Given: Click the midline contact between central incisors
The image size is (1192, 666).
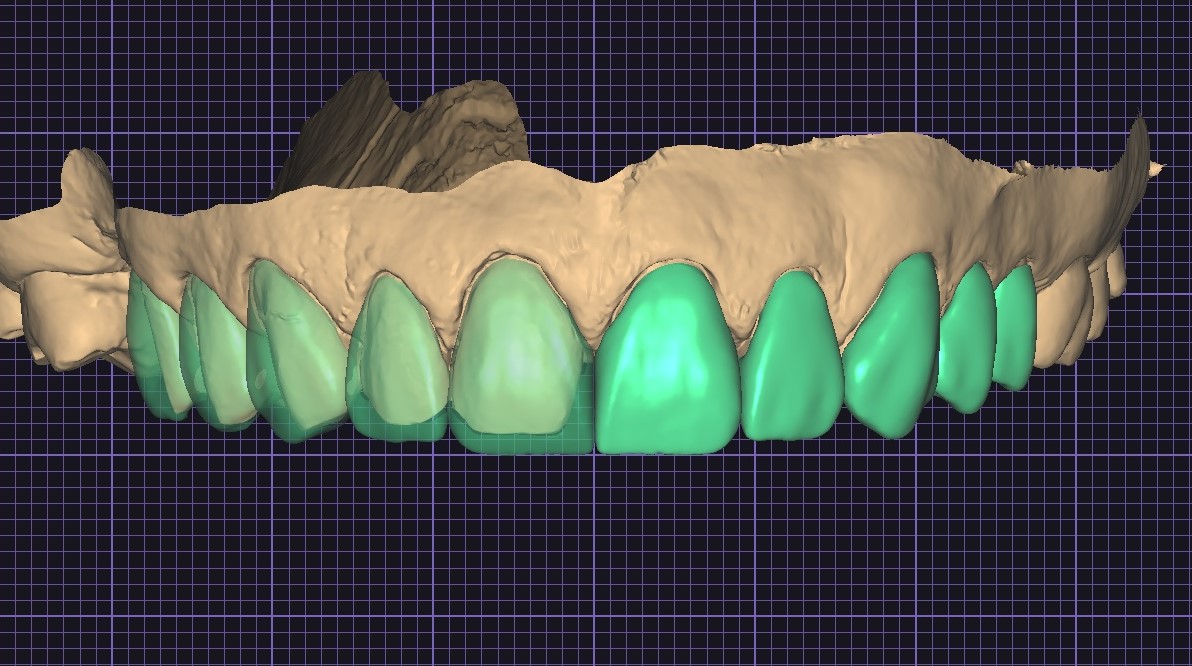Looking at the screenshot, I should (x=594, y=400).
